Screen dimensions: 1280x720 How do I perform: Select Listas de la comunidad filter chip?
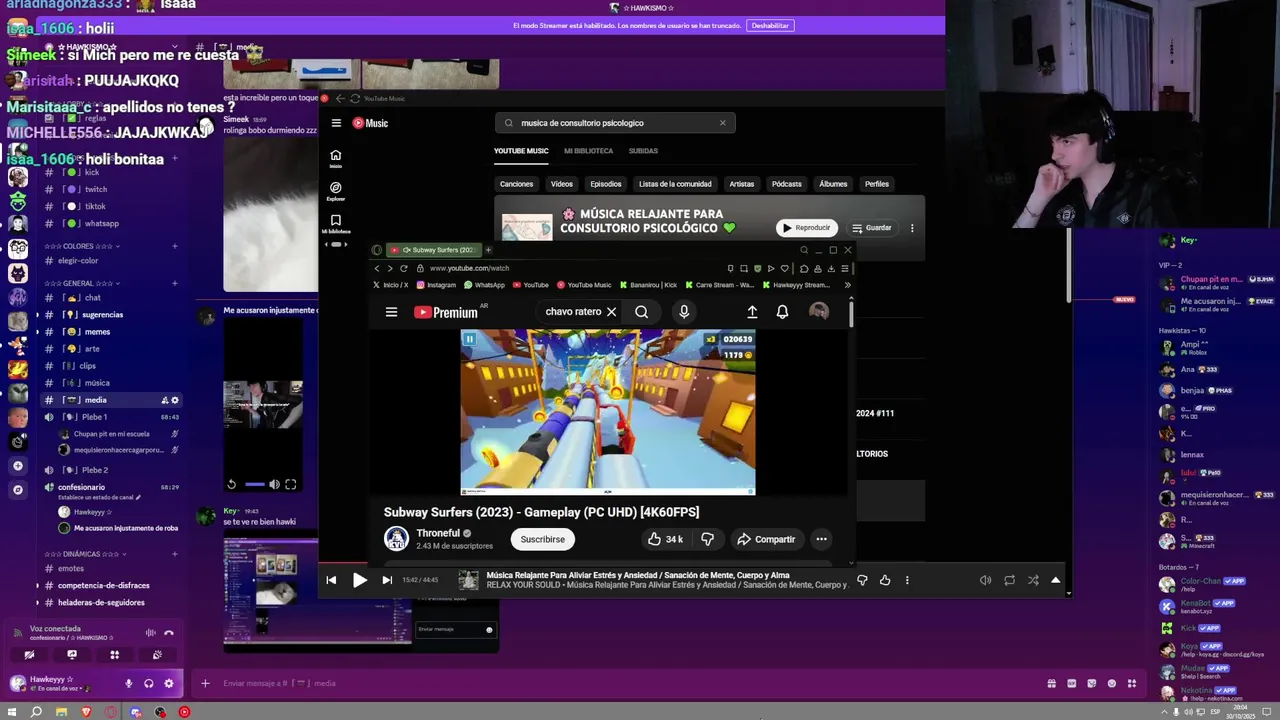675,184
